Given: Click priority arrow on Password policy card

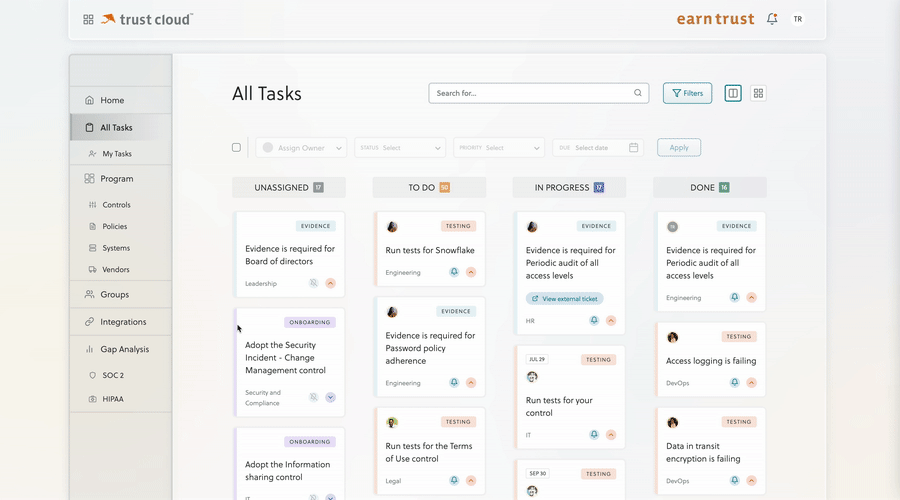Looking at the screenshot, I should (x=471, y=382).
